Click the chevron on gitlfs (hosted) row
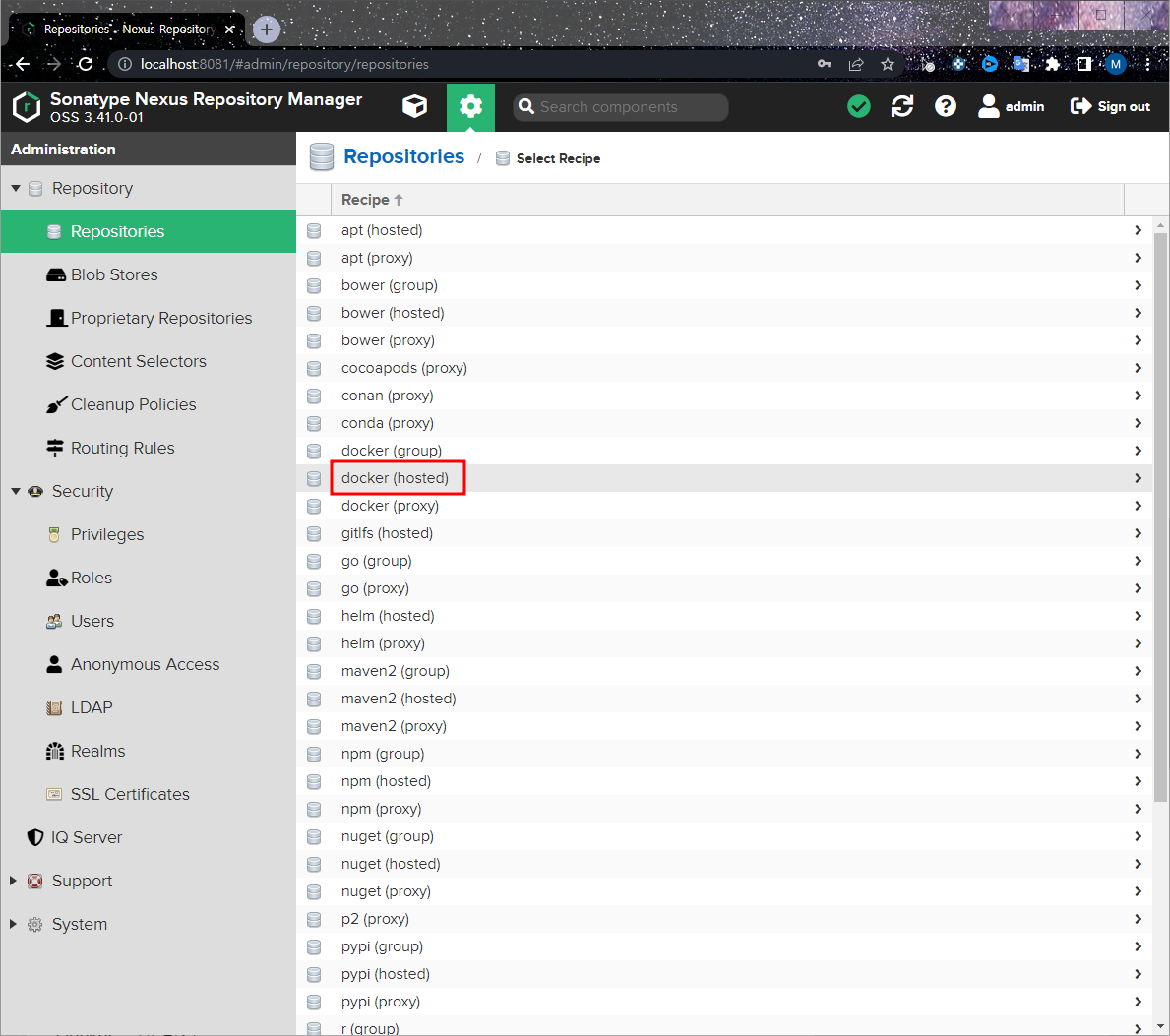1170x1036 pixels. (x=1138, y=533)
